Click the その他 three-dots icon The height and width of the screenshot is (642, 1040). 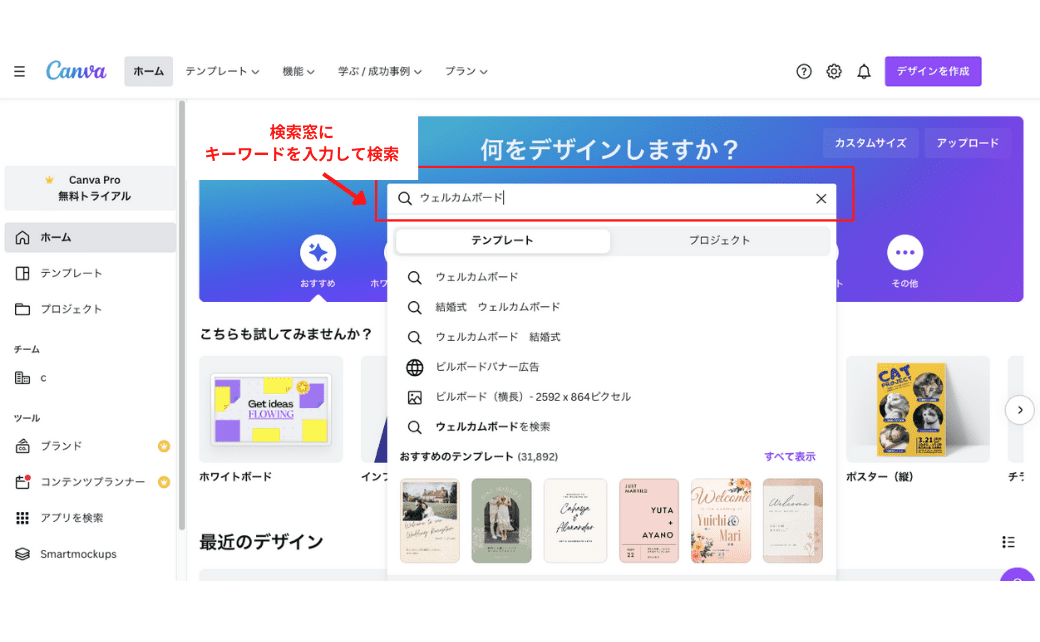point(904,253)
